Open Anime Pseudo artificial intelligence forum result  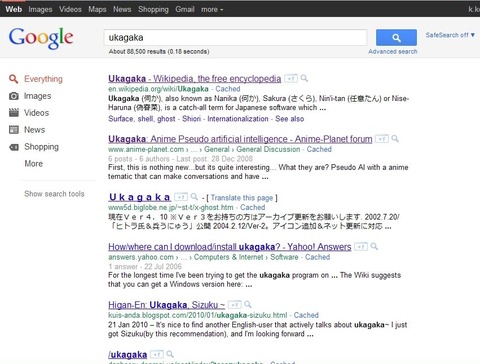click(240, 139)
